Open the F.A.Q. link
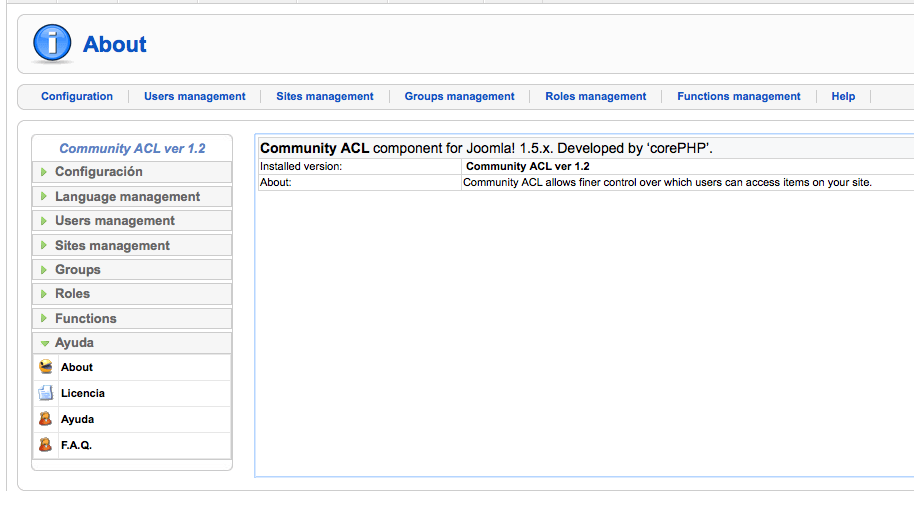This screenshot has height=508, width=914. click(76, 445)
